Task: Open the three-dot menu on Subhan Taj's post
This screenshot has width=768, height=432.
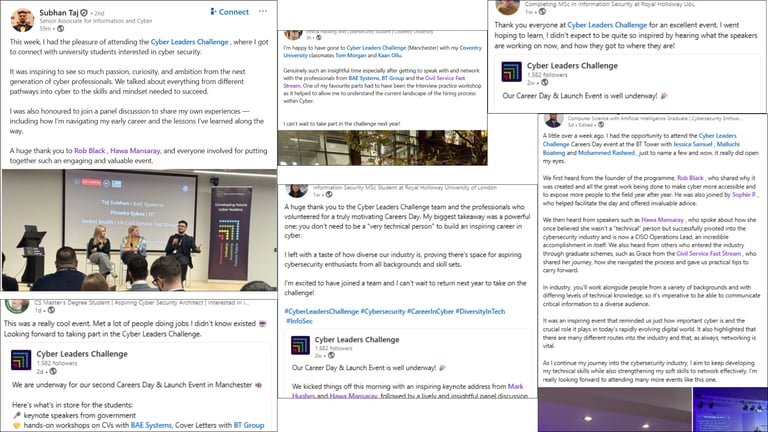Action: tap(263, 11)
